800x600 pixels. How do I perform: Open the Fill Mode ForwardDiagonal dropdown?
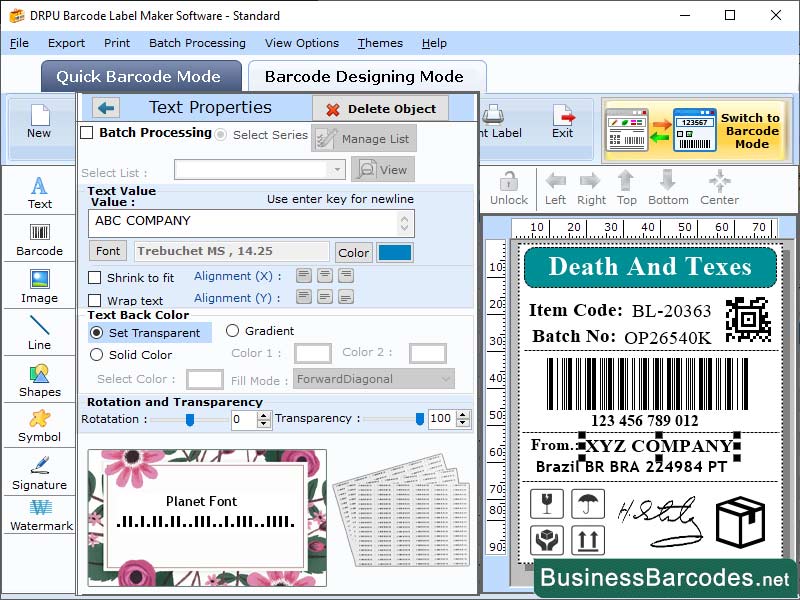point(373,379)
